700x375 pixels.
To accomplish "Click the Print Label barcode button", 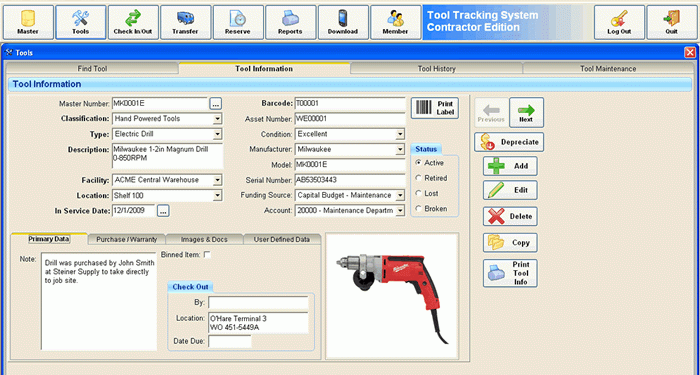I will point(435,108).
